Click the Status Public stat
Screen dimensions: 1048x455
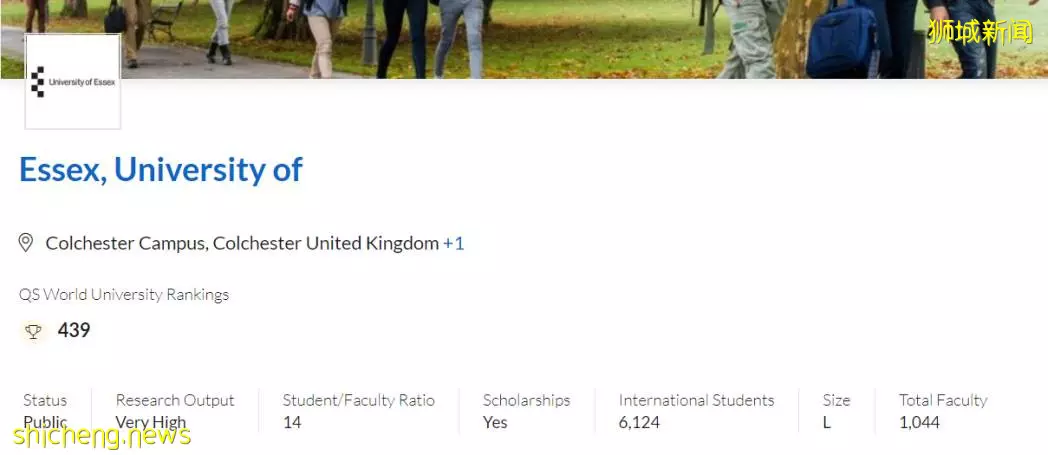coord(45,411)
